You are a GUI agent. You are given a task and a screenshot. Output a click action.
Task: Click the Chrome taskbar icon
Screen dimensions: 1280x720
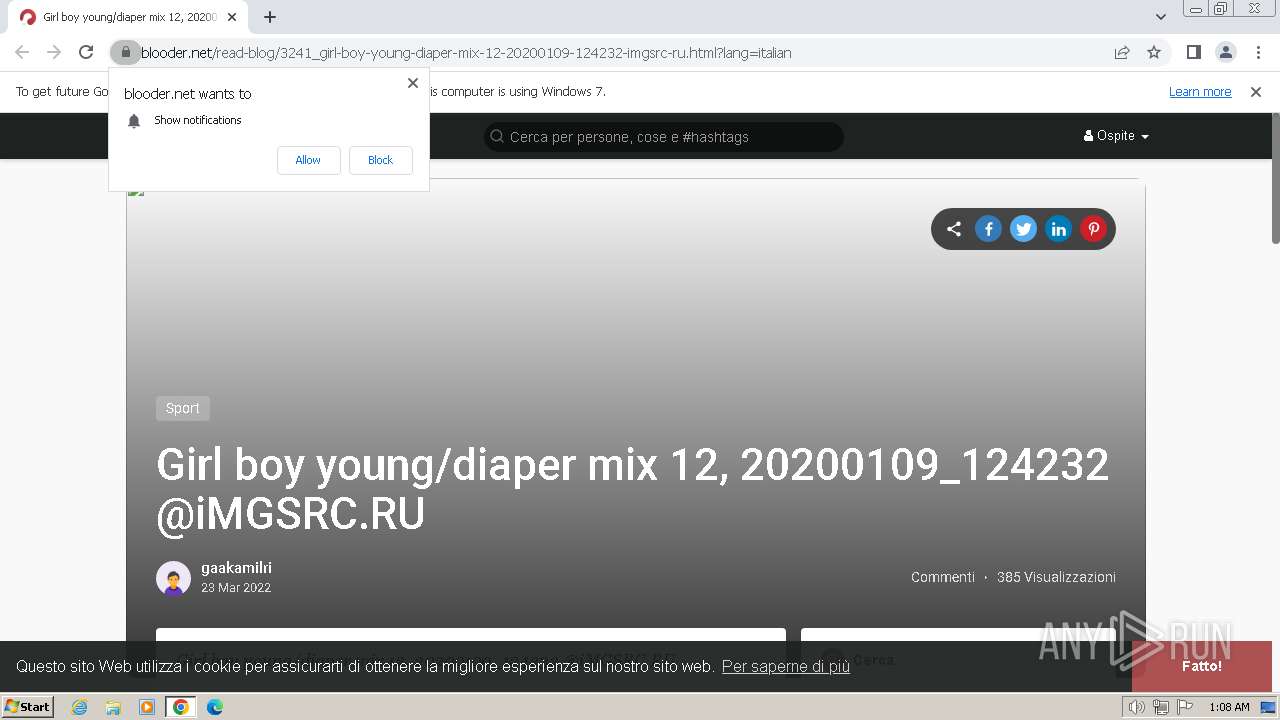click(181, 707)
